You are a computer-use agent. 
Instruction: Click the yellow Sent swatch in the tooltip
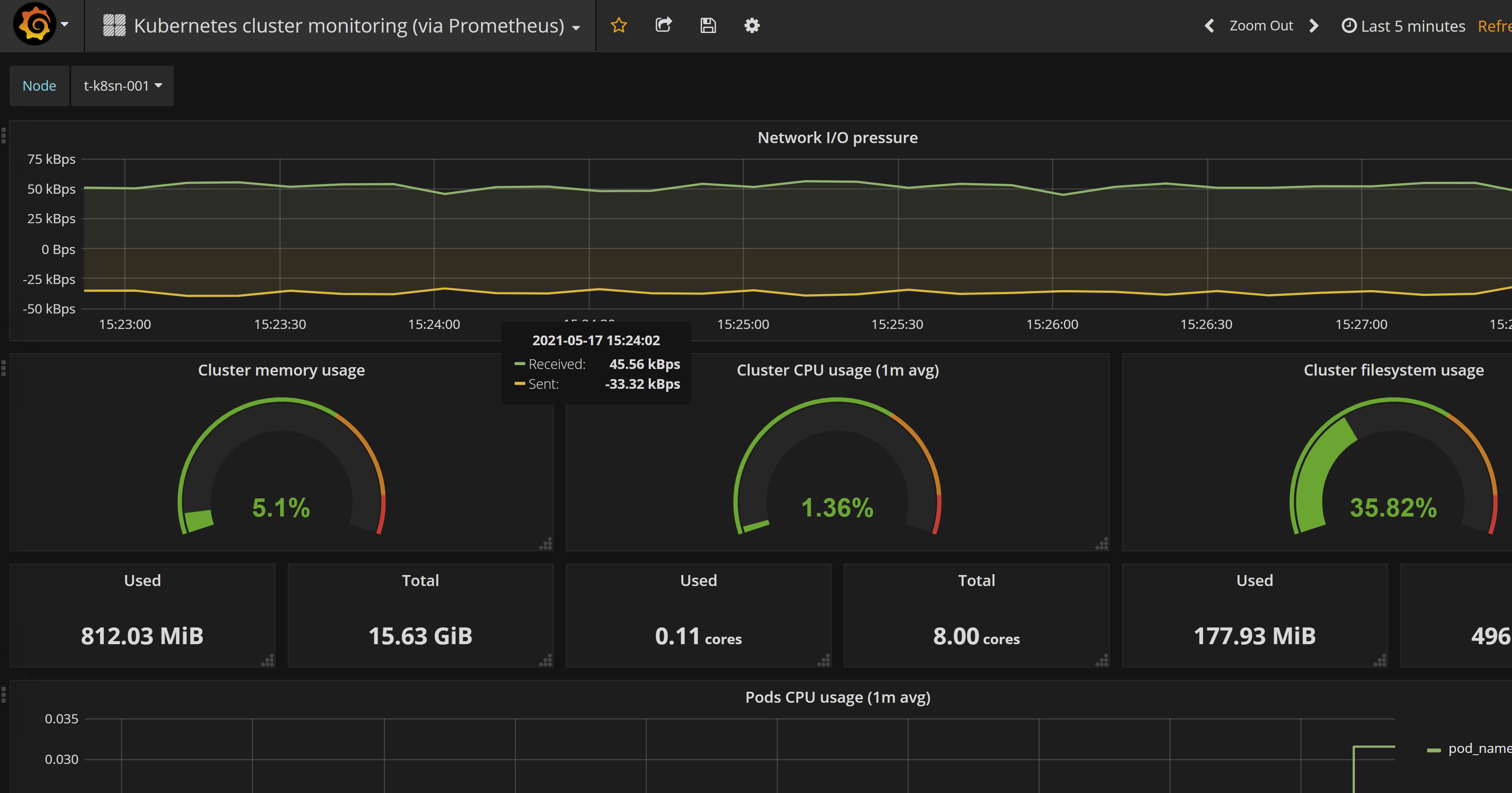point(519,384)
